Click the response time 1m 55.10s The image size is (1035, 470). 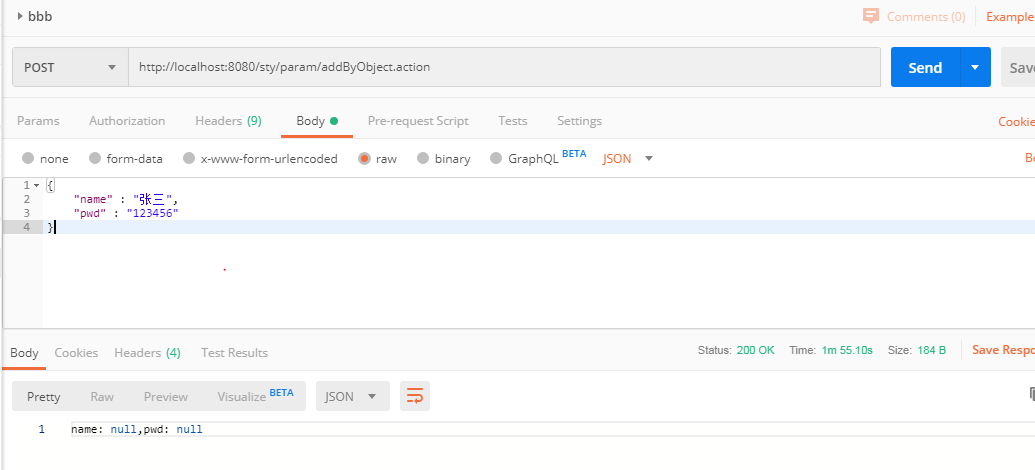[x=847, y=350]
